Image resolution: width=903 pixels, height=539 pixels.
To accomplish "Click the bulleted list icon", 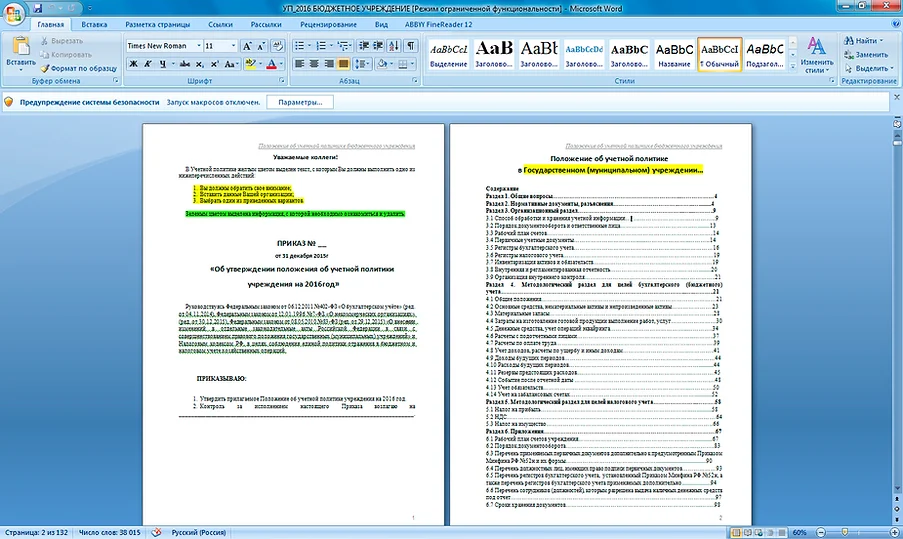I will pyautogui.click(x=299, y=46).
